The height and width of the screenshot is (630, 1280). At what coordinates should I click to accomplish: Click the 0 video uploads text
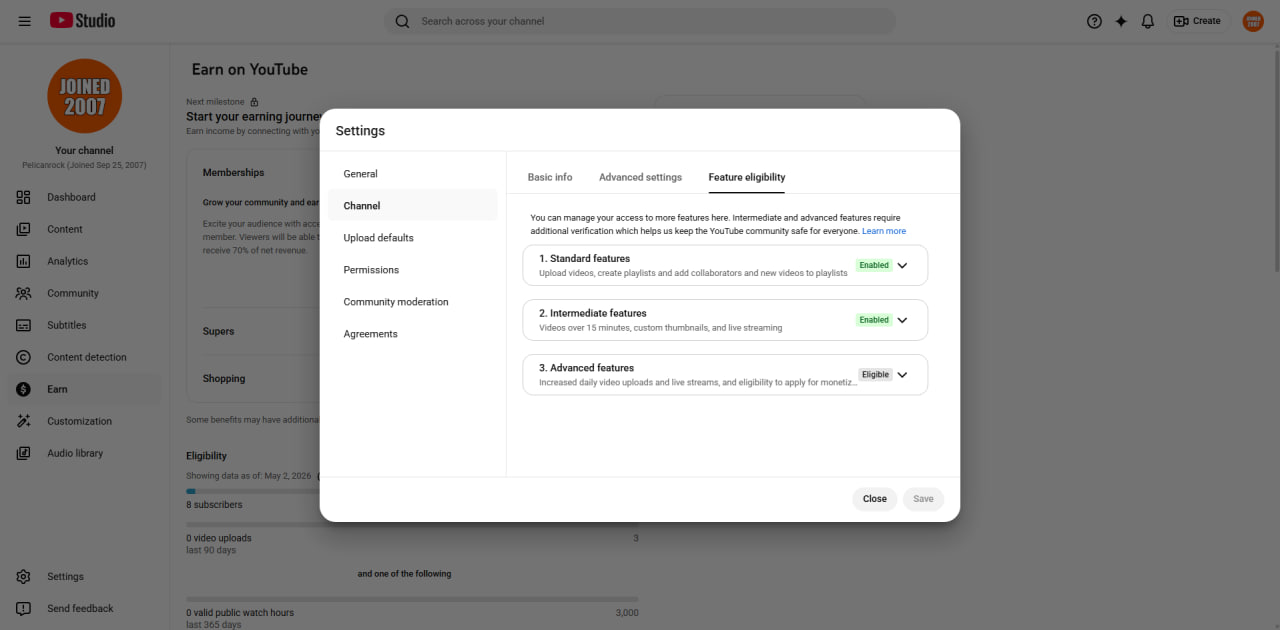[x=219, y=538]
